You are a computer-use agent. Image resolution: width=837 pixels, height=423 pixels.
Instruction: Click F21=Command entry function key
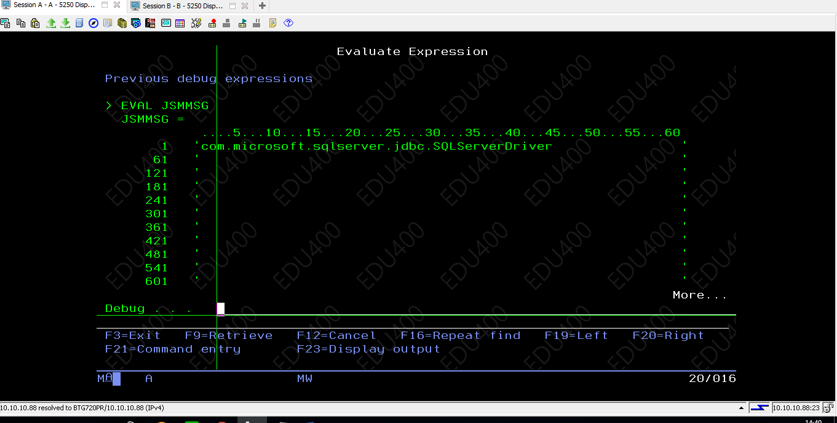tap(173, 349)
